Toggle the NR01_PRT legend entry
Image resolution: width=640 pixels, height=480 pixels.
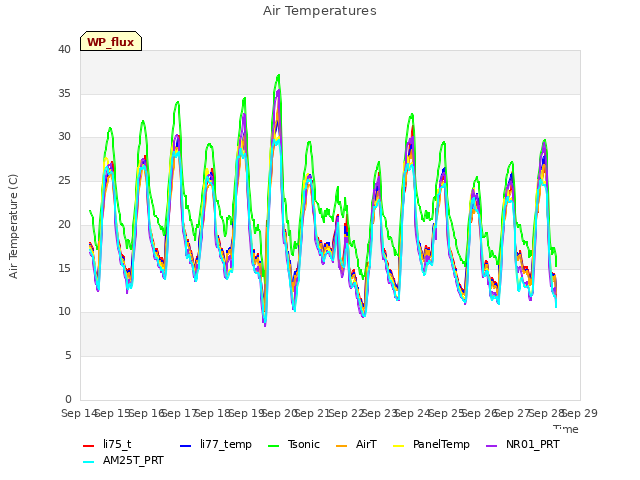(x=523, y=444)
